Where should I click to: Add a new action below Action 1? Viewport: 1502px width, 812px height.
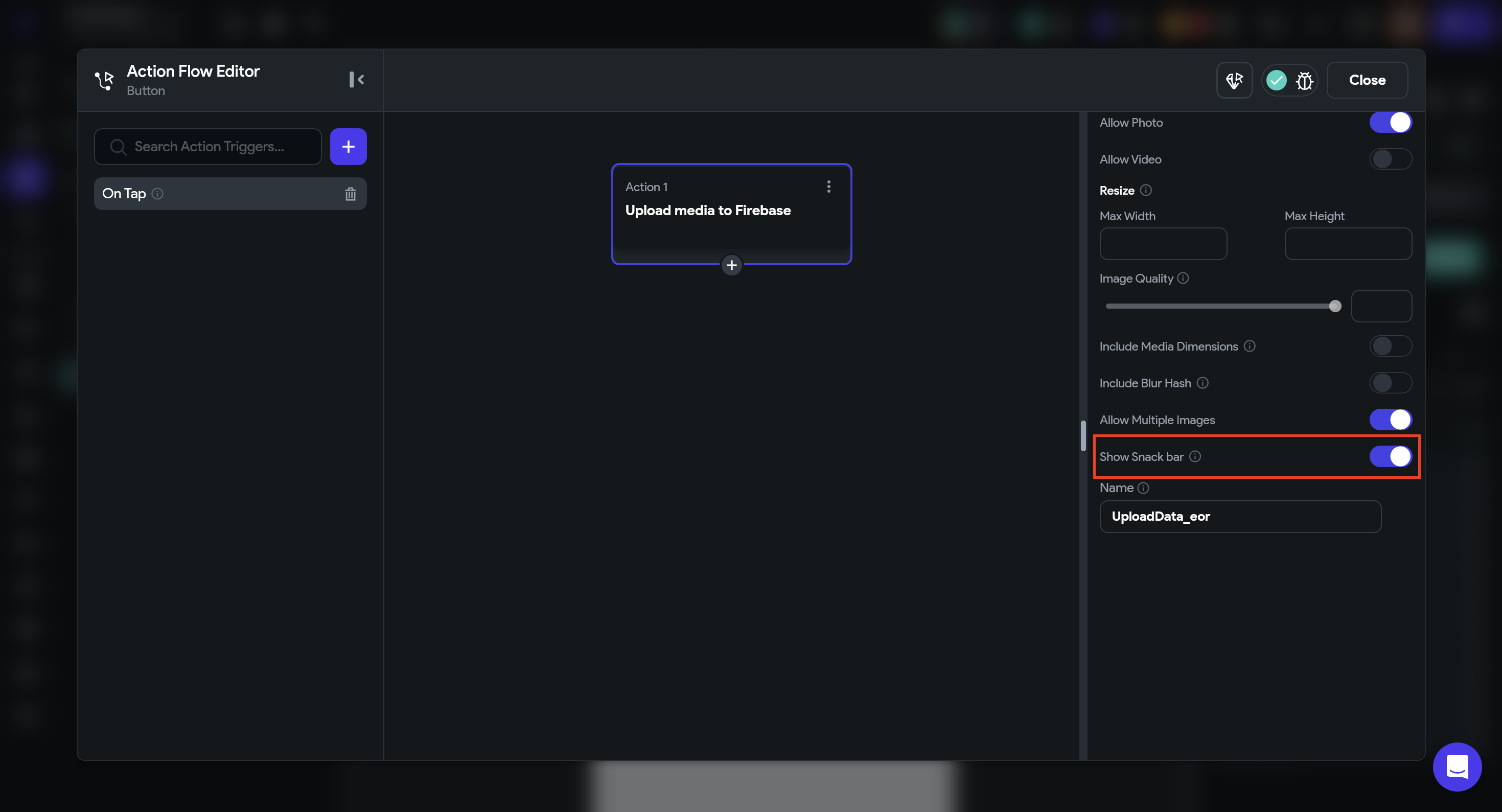coord(731,265)
